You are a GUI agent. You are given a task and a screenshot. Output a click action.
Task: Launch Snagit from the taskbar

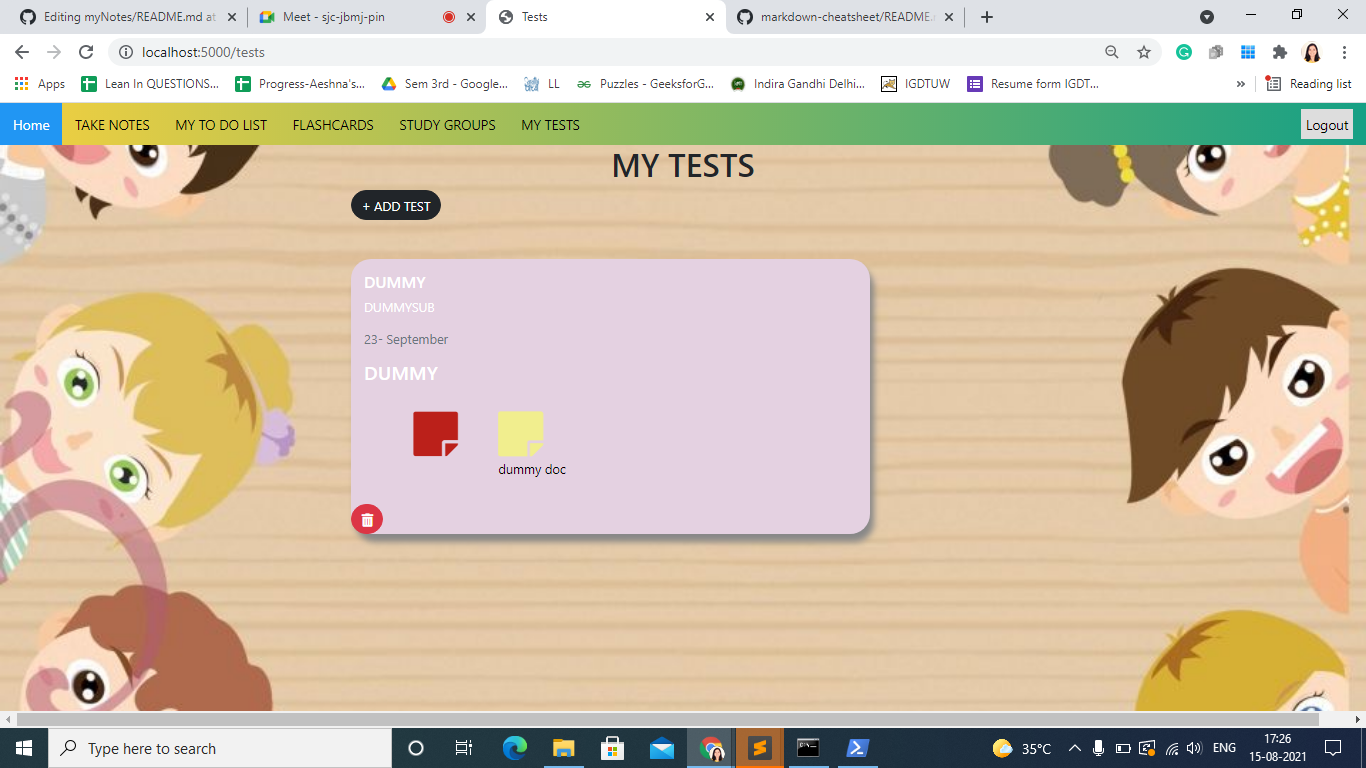click(760, 747)
